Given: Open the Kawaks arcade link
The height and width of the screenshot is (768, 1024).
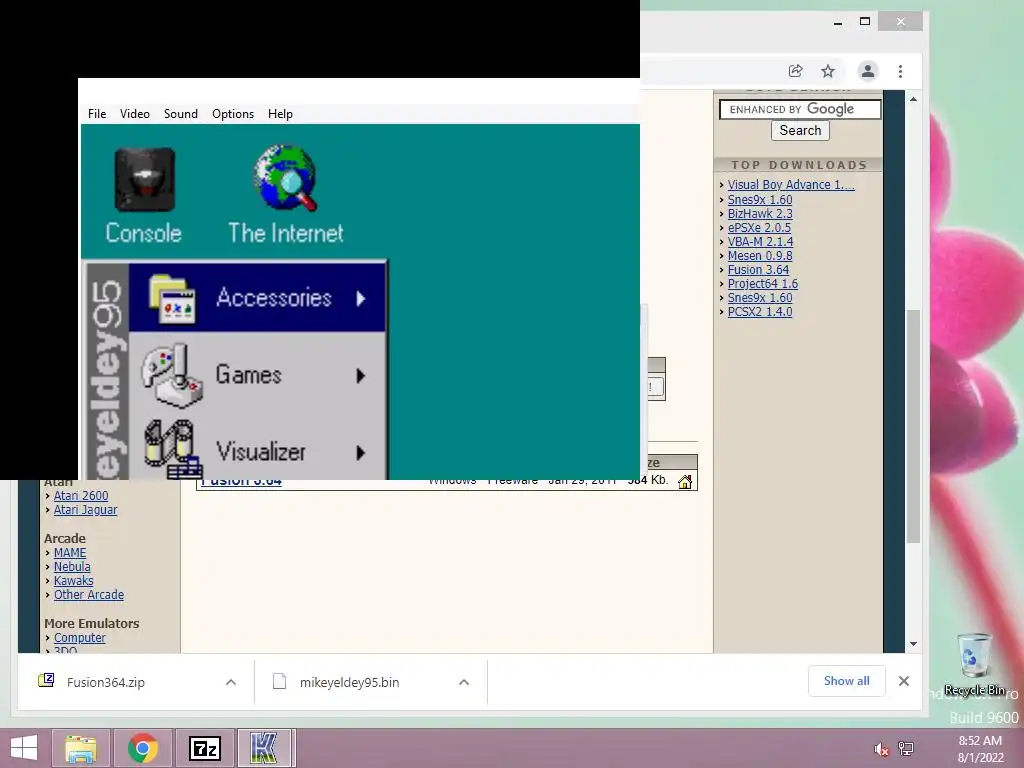Looking at the screenshot, I should [73, 581].
